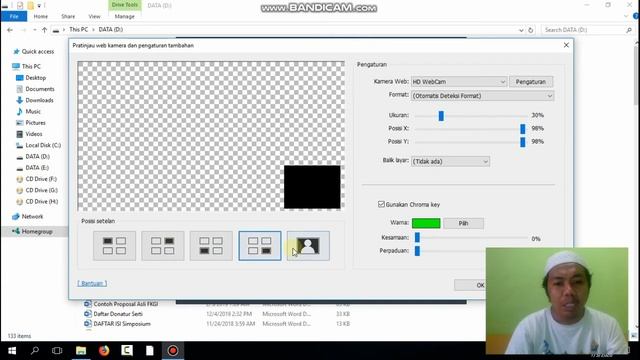Select file Contoh Proposal Asli FKGI
Viewport: 640px width, 360px height.
[126, 304]
